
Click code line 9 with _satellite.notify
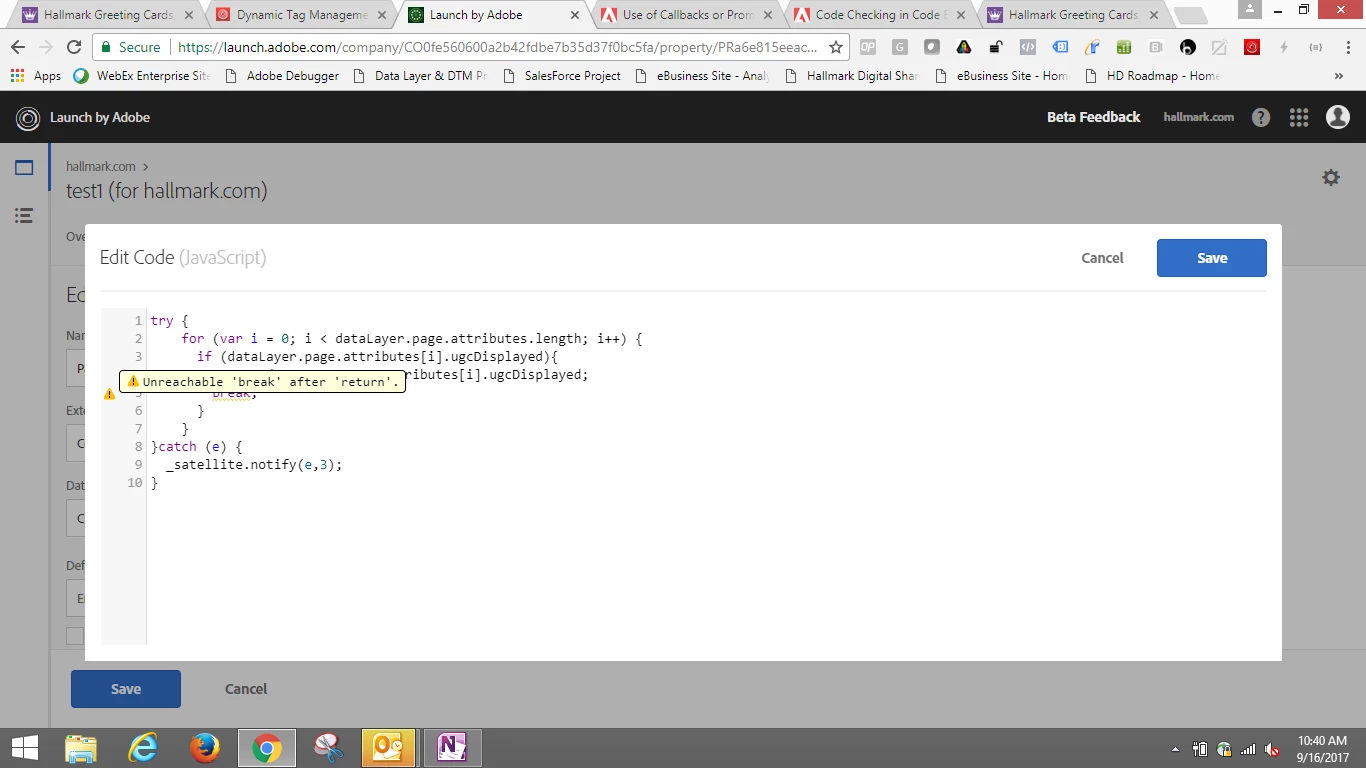click(254, 465)
